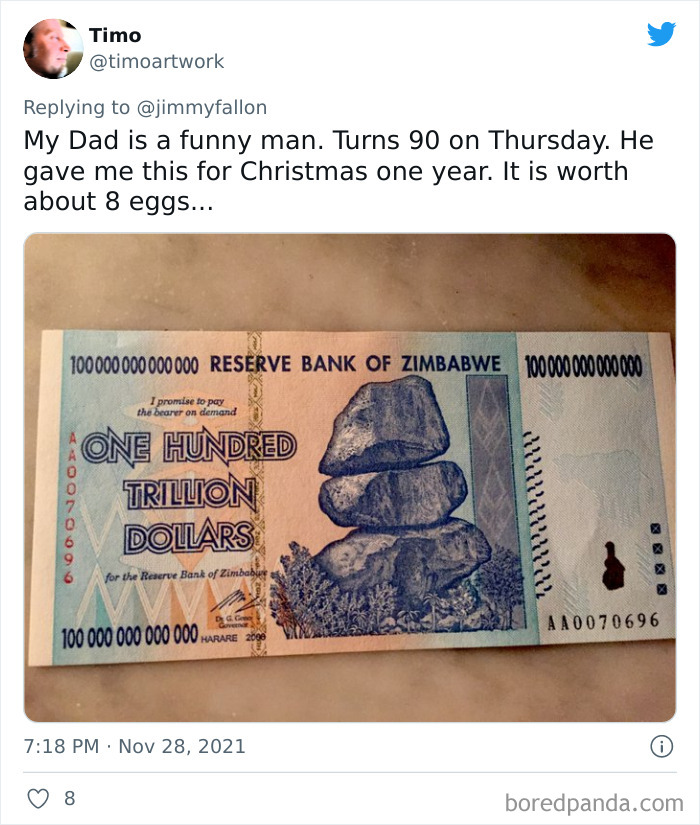Open the @timoartwork handle
Viewport: 700px width, 825px height.
(x=157, y=62)
